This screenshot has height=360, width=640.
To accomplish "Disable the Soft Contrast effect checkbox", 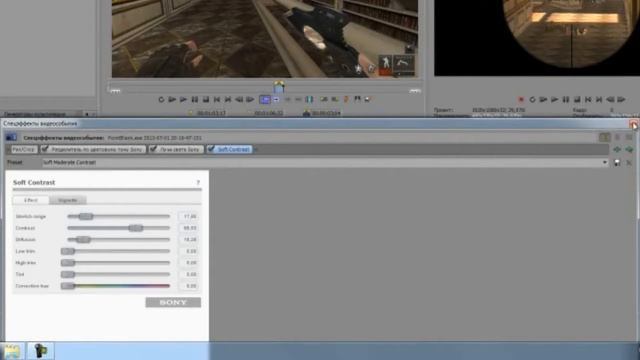I will [x=211, y=149].
